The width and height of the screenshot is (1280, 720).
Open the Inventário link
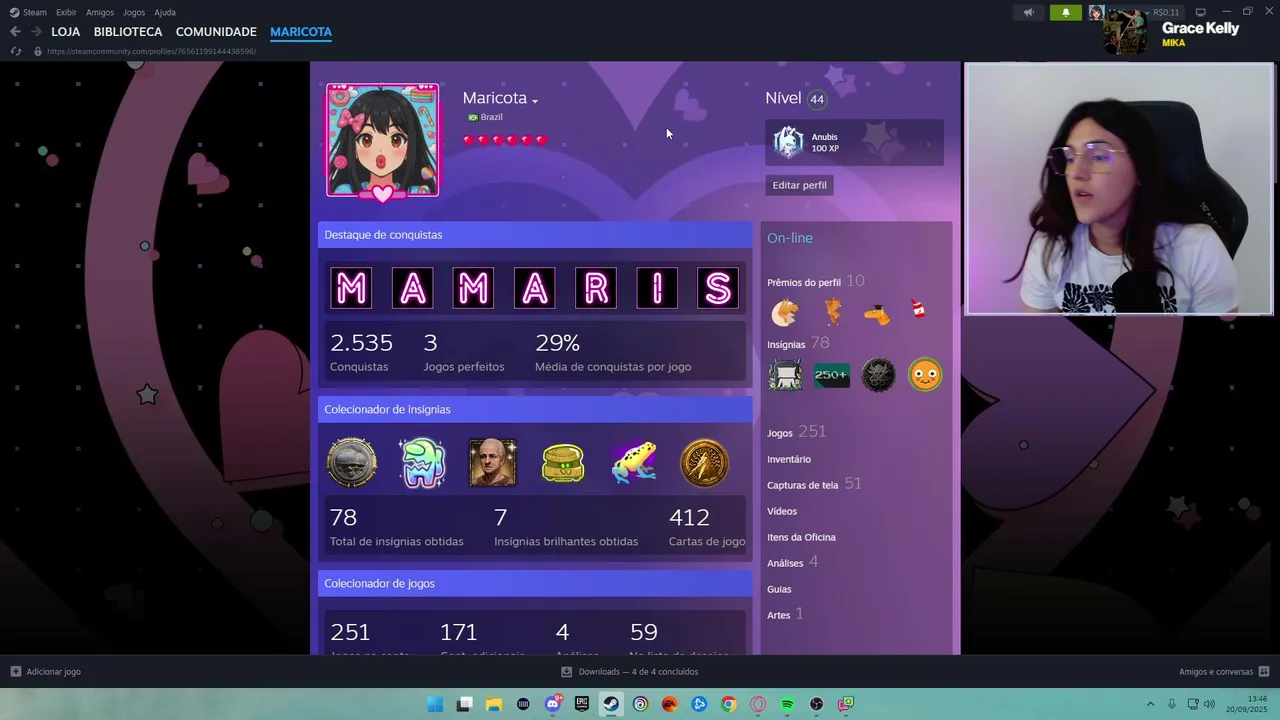click(x=789, y=459)
